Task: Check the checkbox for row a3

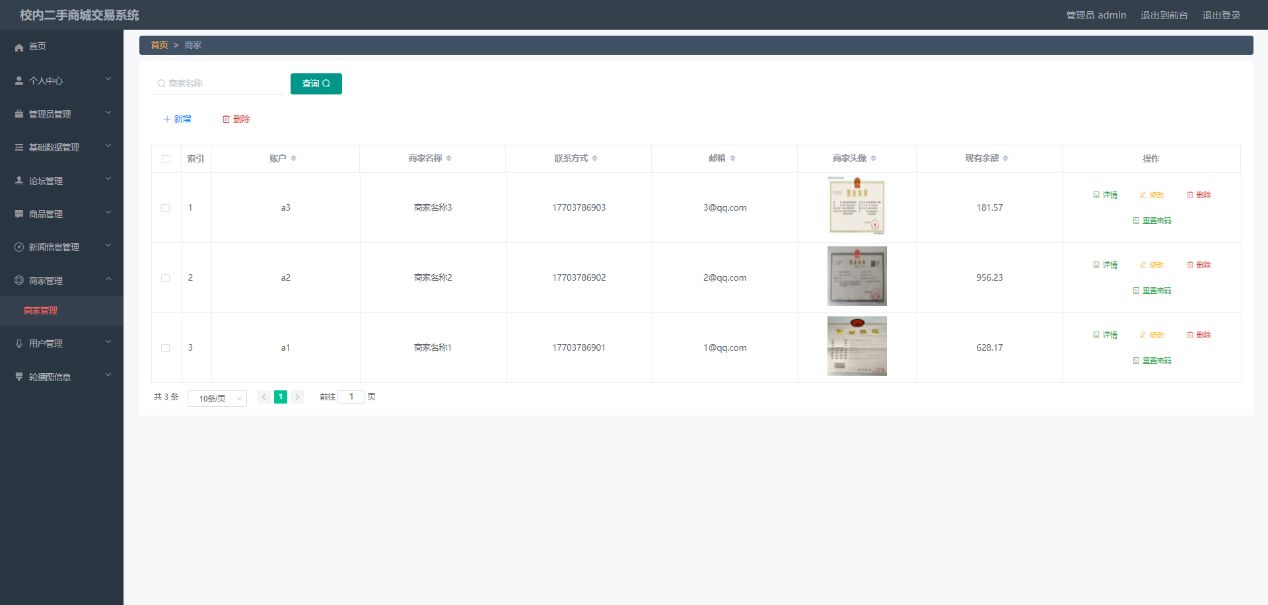Action: coord(166,208)
